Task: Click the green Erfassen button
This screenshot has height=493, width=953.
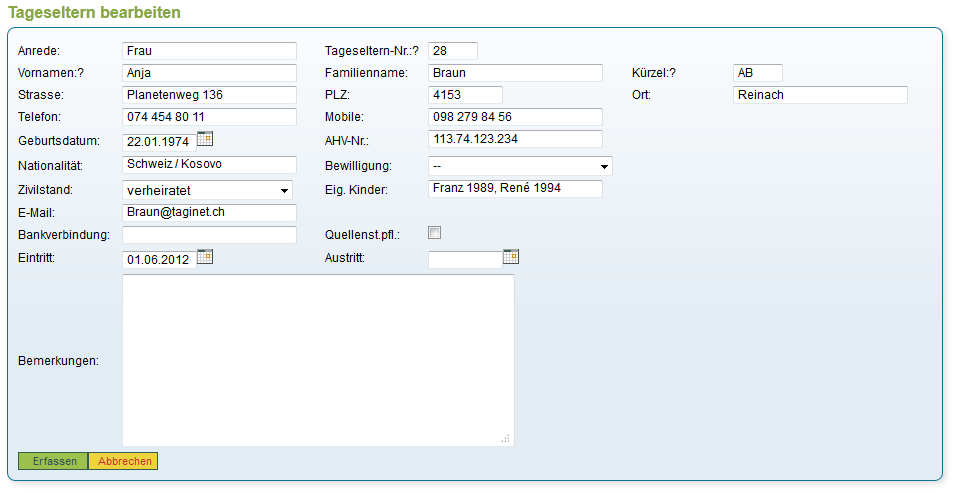Action: (53, 461)
